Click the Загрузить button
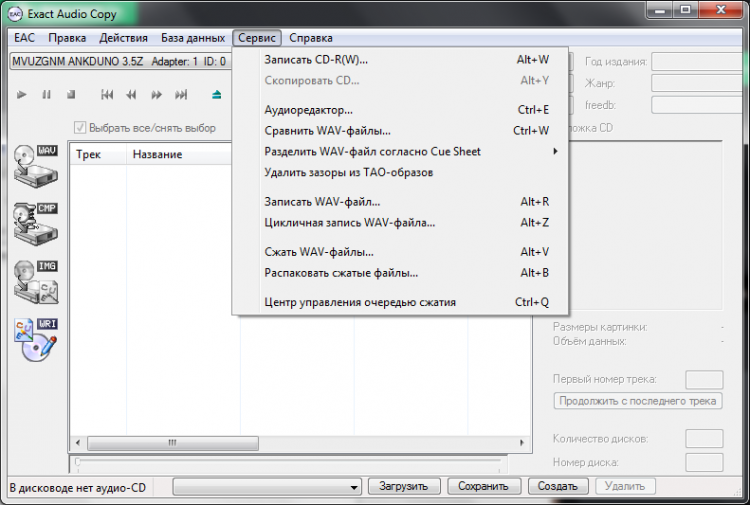The image size is (750, 505). point(404,486)
